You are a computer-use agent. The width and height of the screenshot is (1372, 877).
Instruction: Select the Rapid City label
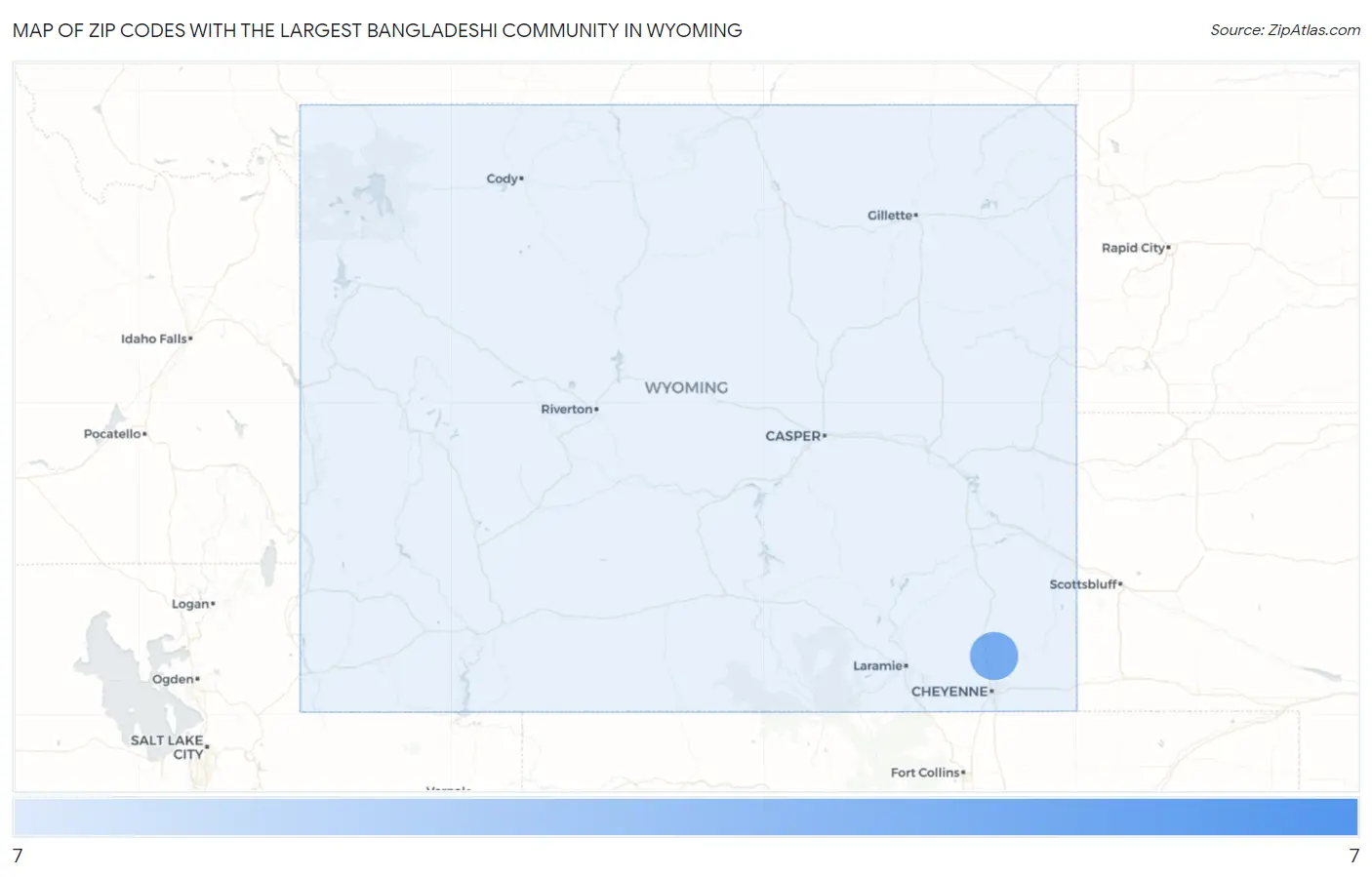click(1135, 248)
